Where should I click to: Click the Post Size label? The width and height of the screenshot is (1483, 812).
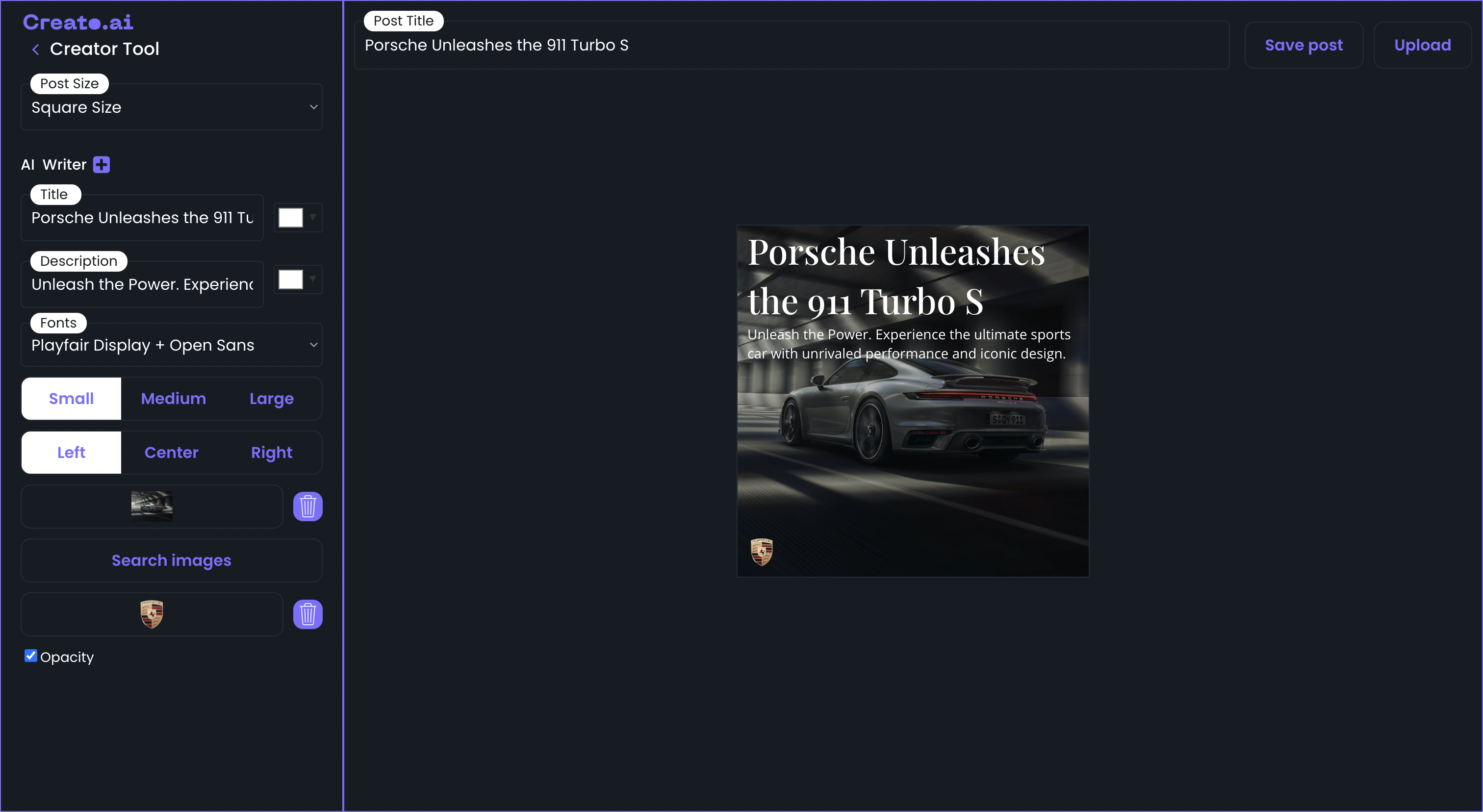point(69,83)
